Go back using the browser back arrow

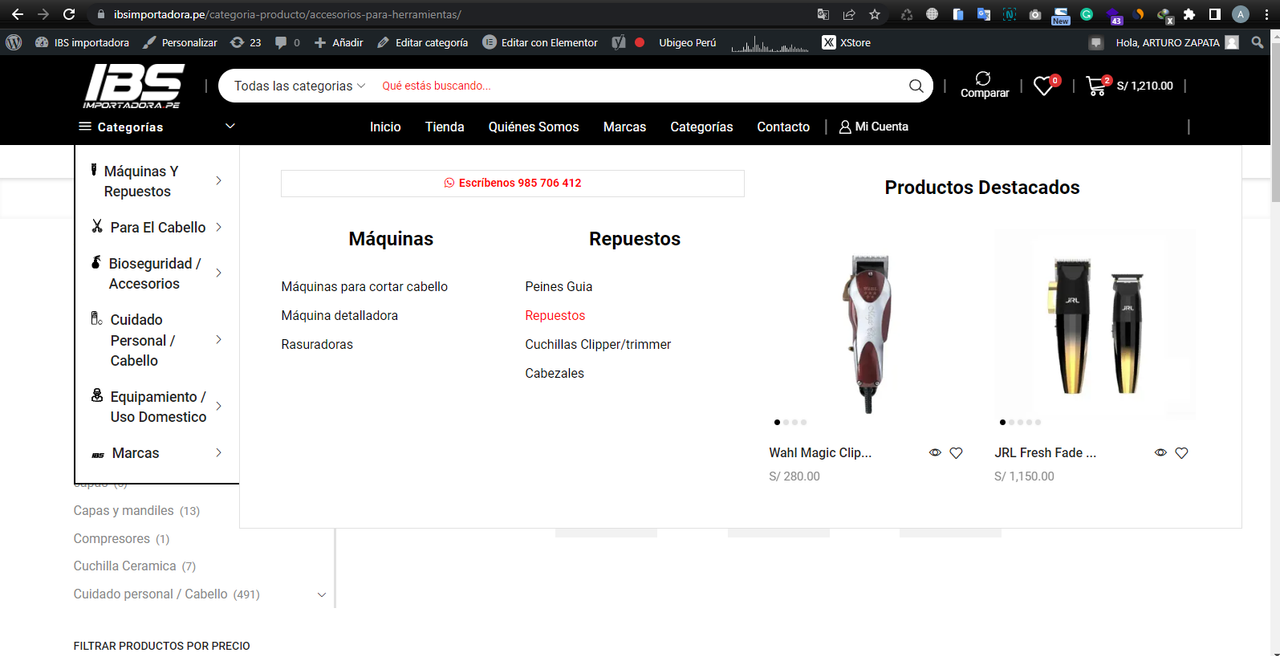coord(17,14)
